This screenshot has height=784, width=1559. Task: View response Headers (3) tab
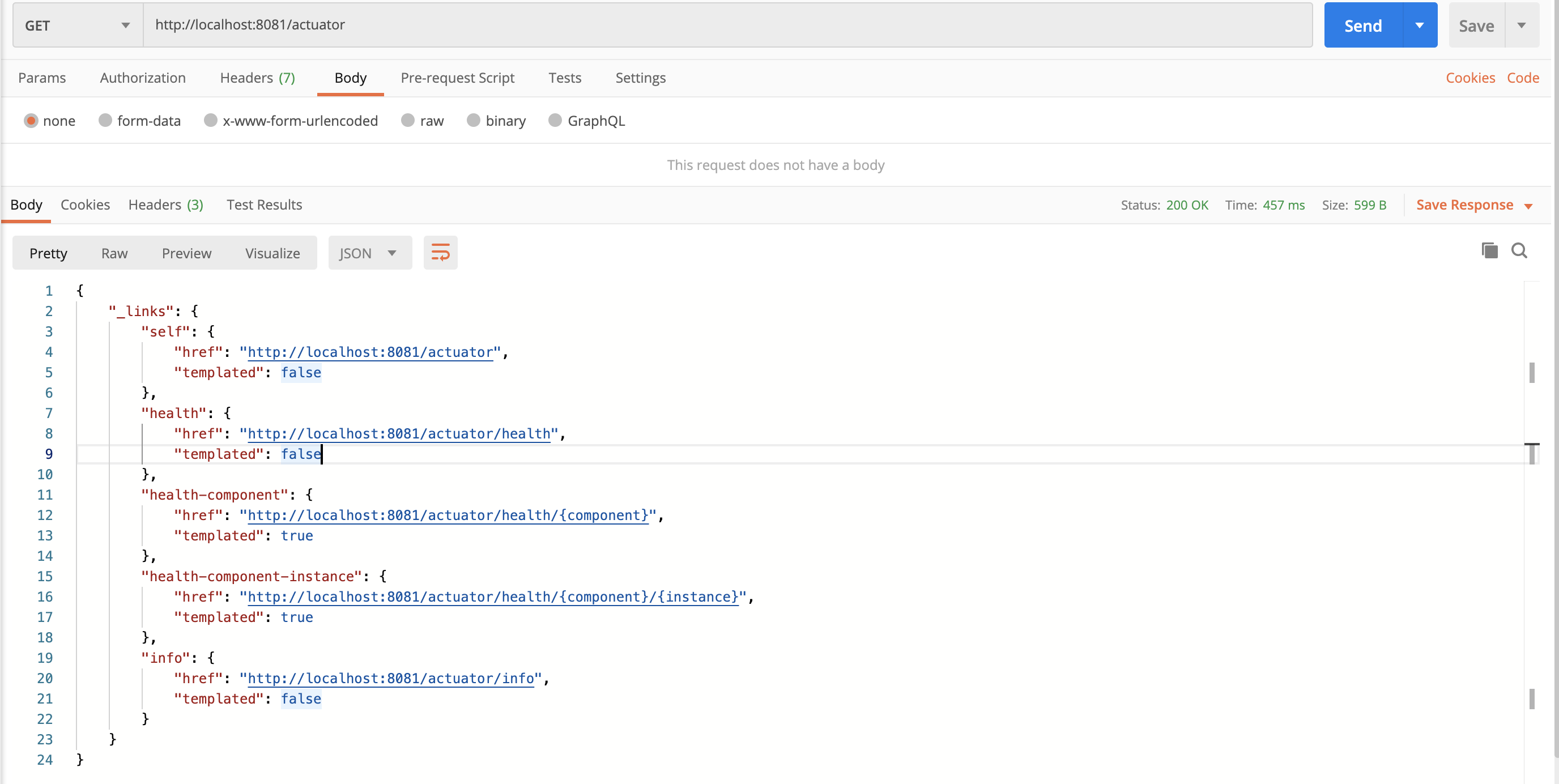coord(165,204)
